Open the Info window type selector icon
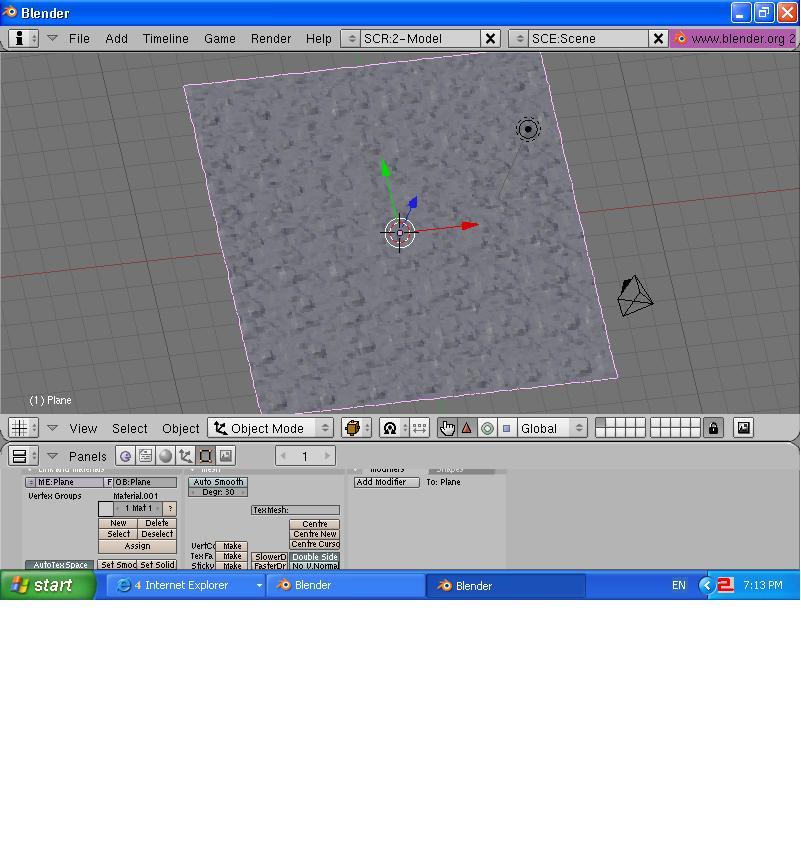801x864 pixels. click(x=23, y=39)
